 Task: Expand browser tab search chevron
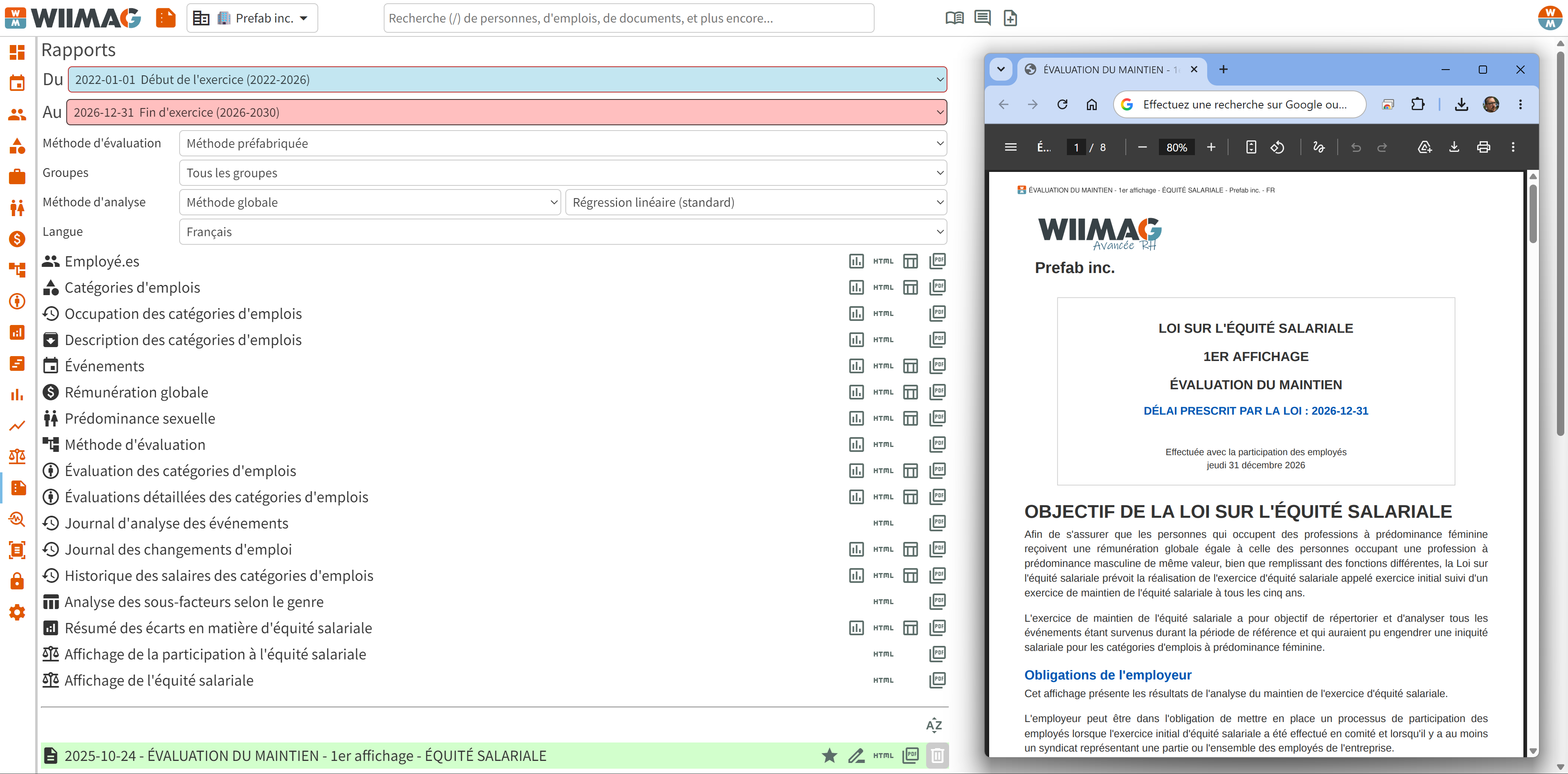tap(1001, 70)
